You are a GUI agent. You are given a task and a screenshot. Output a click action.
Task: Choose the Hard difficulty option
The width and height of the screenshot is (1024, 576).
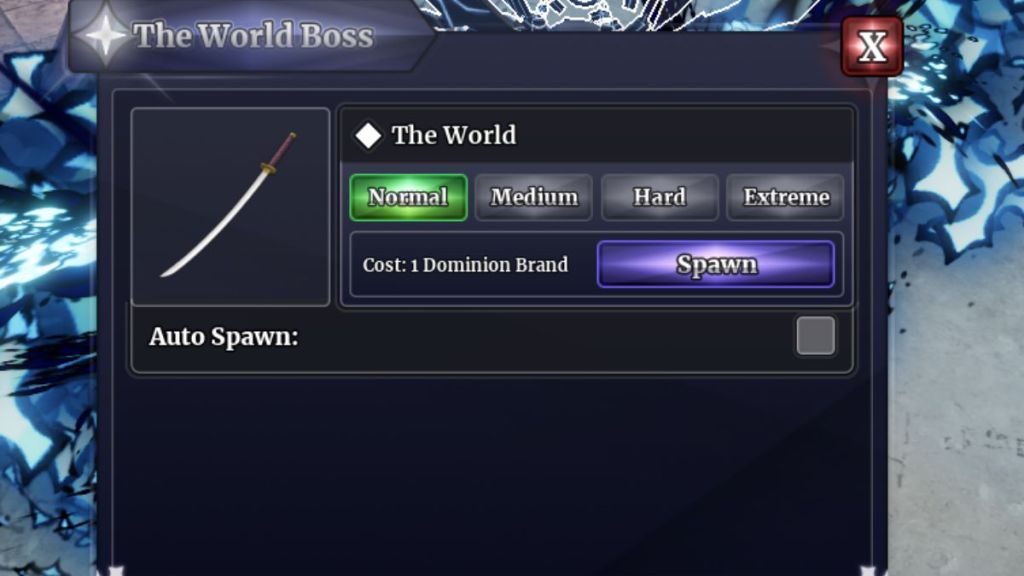(x=660, y=197)
